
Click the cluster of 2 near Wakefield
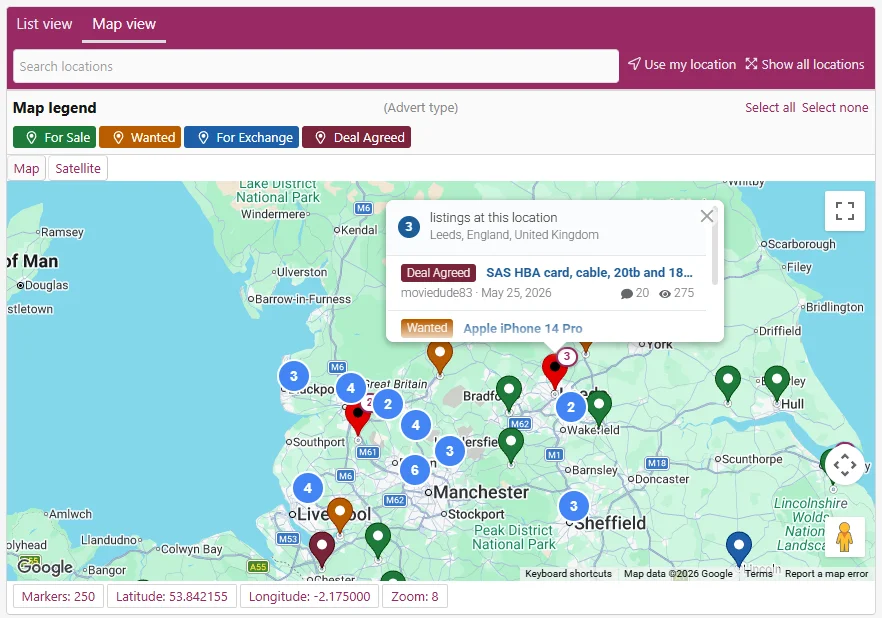click(571, 407)
